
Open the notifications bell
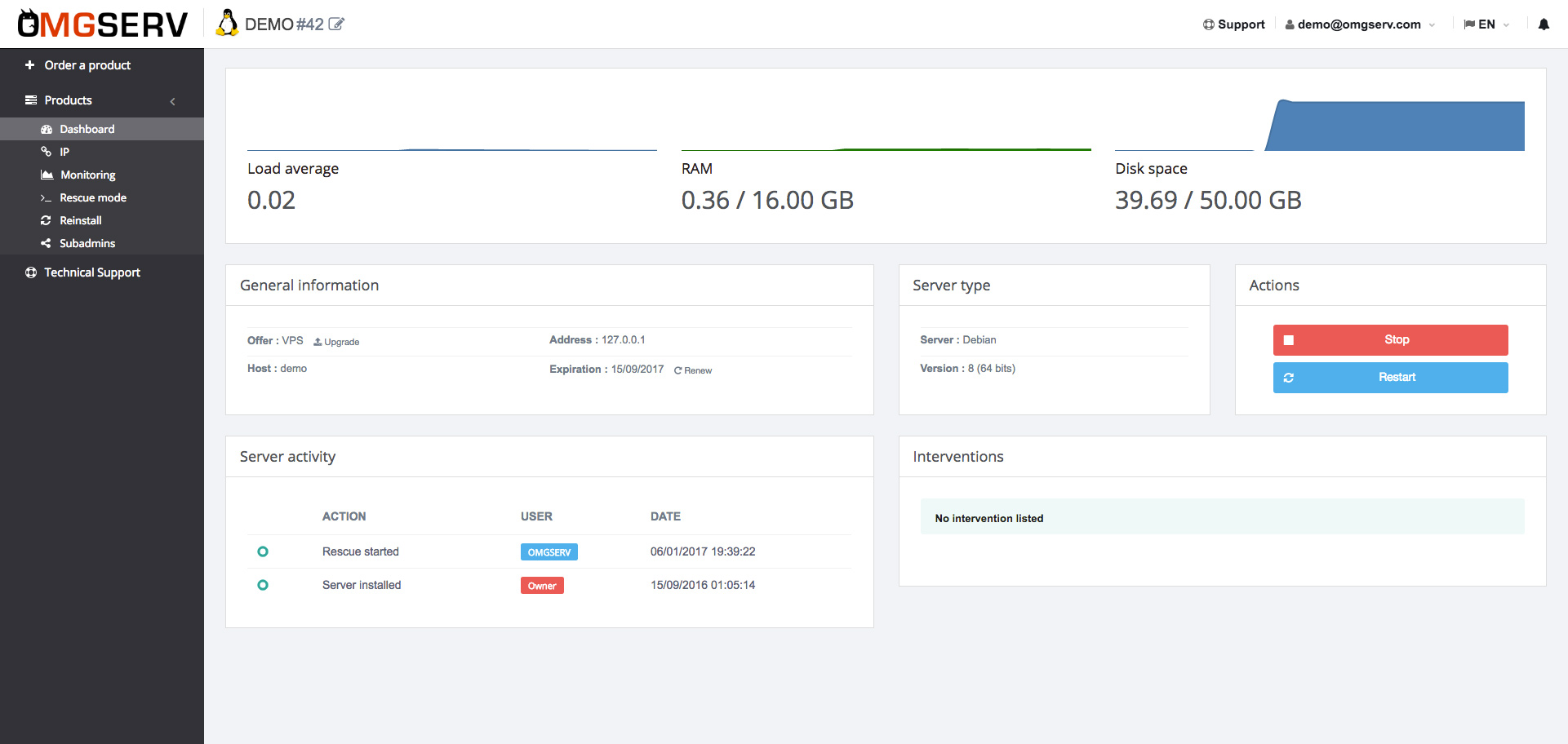[1544, 24]
